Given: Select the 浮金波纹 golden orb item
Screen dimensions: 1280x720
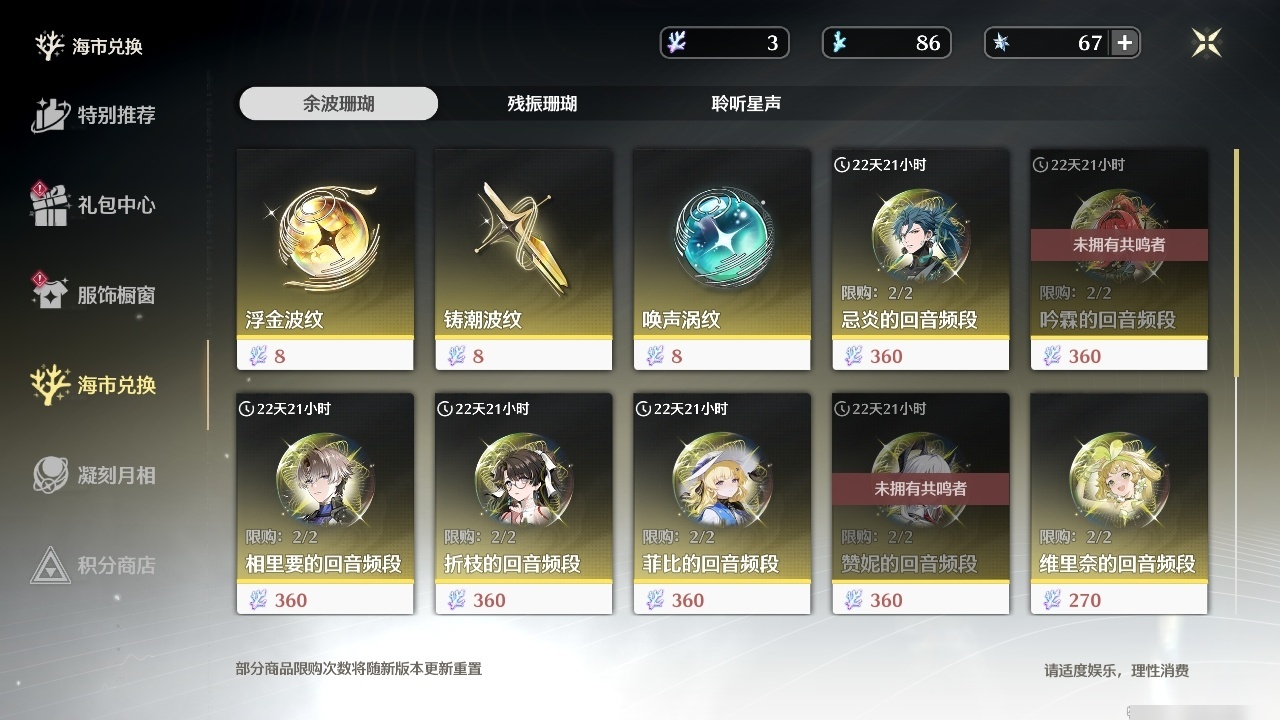Looking at the screenshot, I should coord(325,260).
